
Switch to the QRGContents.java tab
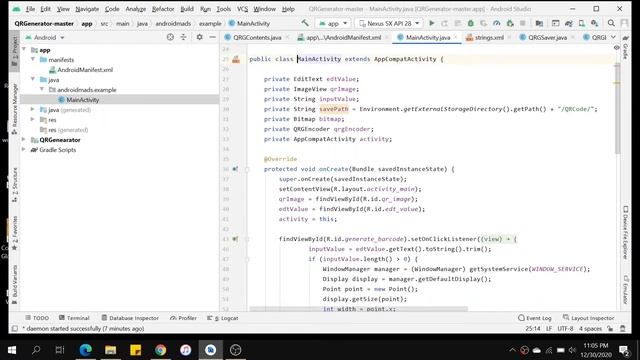(256, 37)
